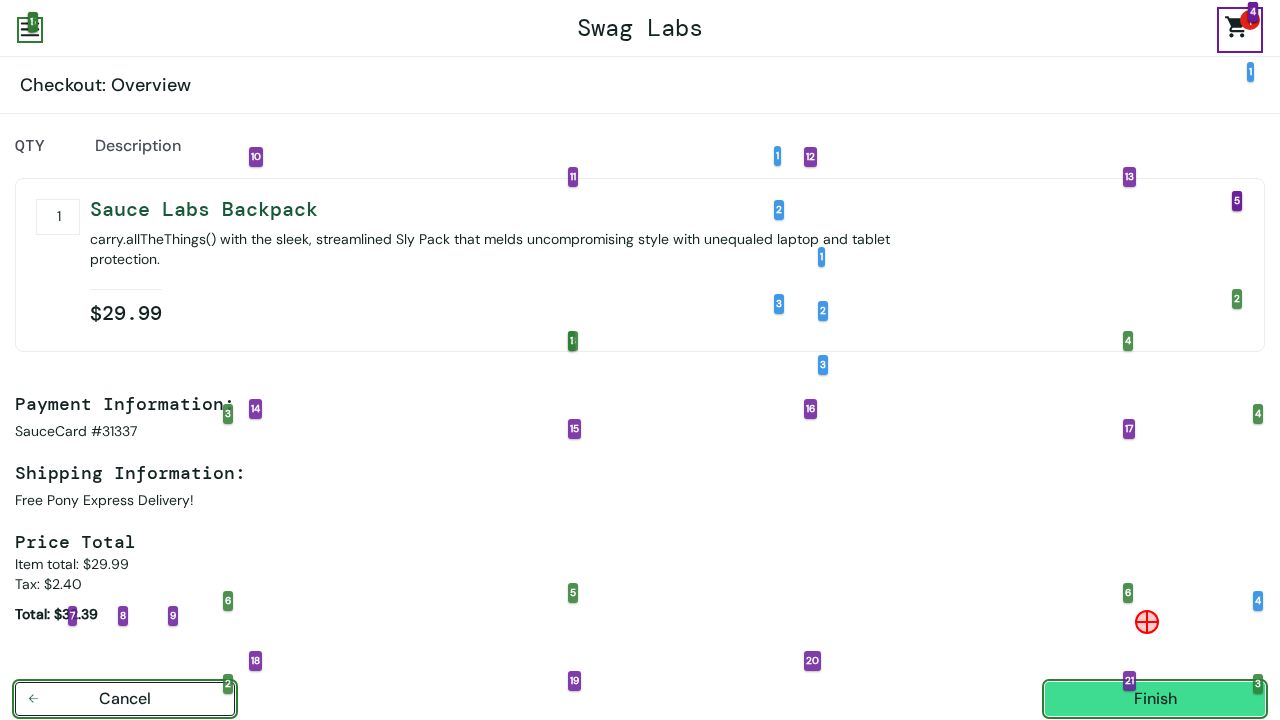Click the item quantity box showing 1
1280x720 pixels.
point(58,217)
